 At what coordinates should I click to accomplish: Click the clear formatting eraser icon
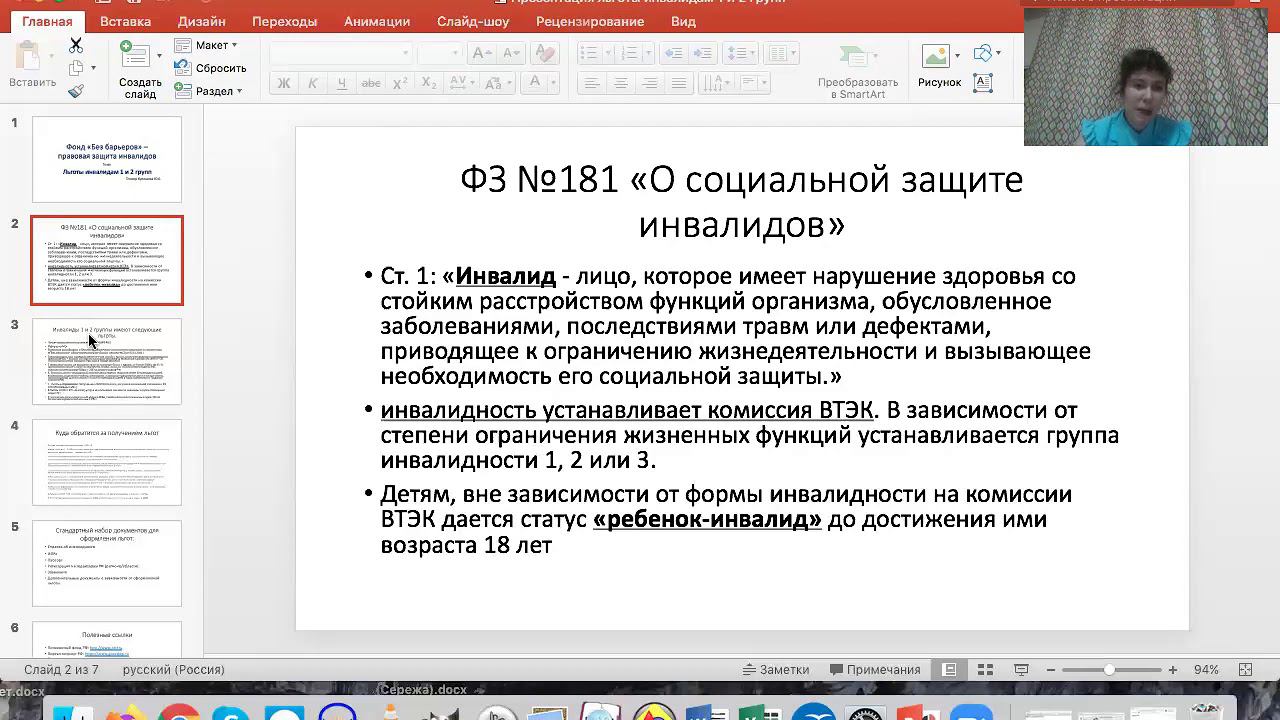pos(545,53)
